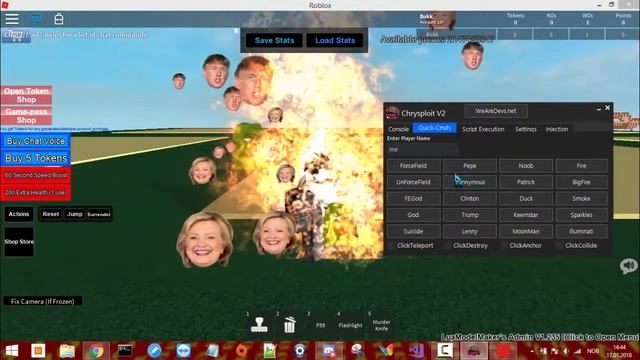Click the God command button
The width and height of the screenshot is (640, 360).
pyautogui.click(x=413, y=215)
